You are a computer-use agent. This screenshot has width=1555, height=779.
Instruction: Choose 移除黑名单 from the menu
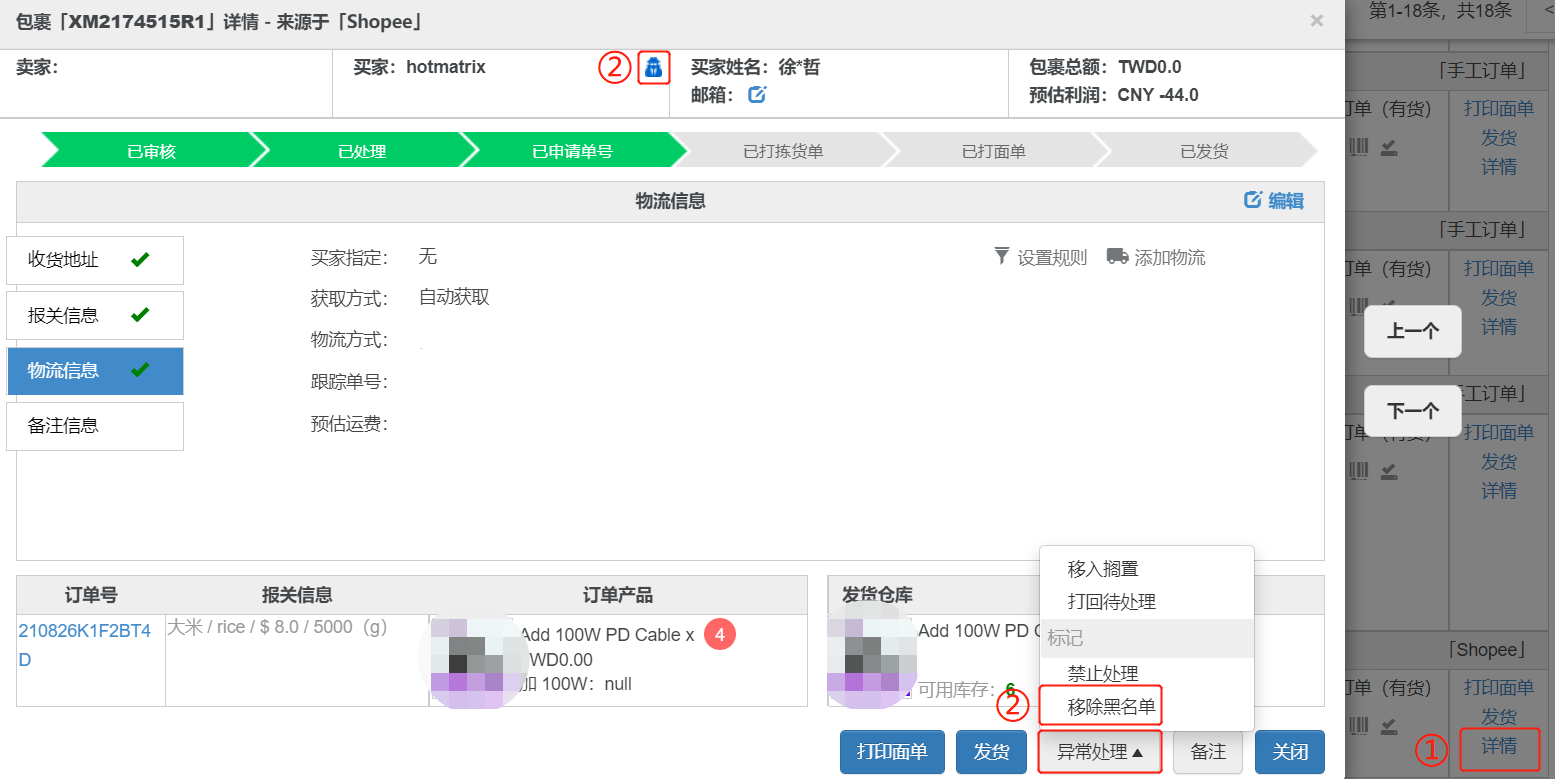[x=1111, y=708]
